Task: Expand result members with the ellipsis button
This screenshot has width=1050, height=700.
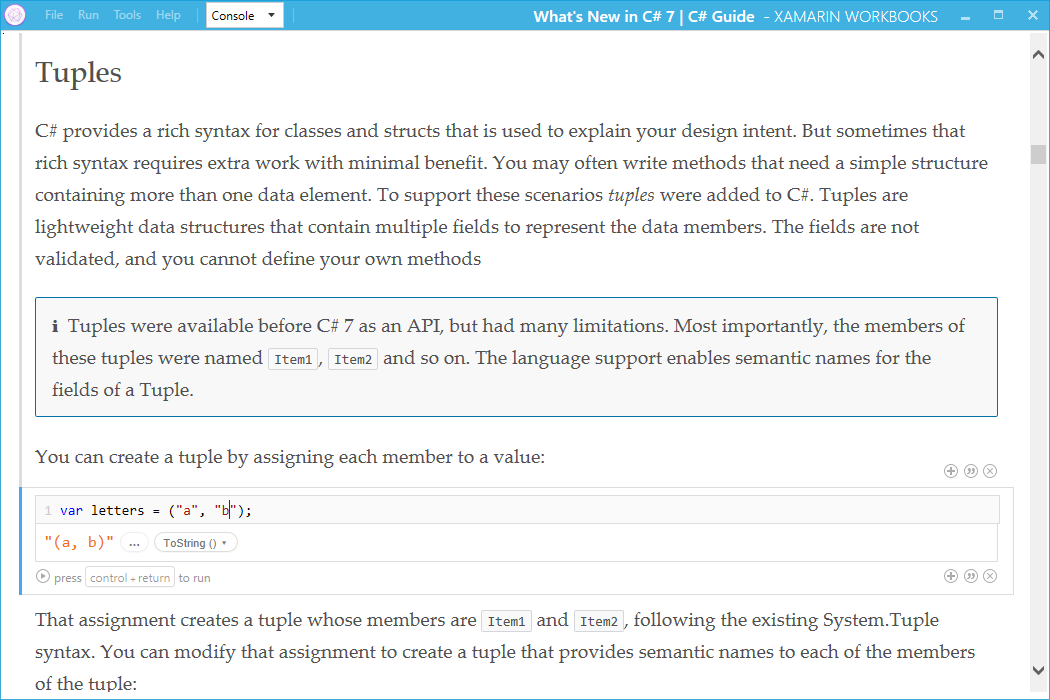Action: 134,543
